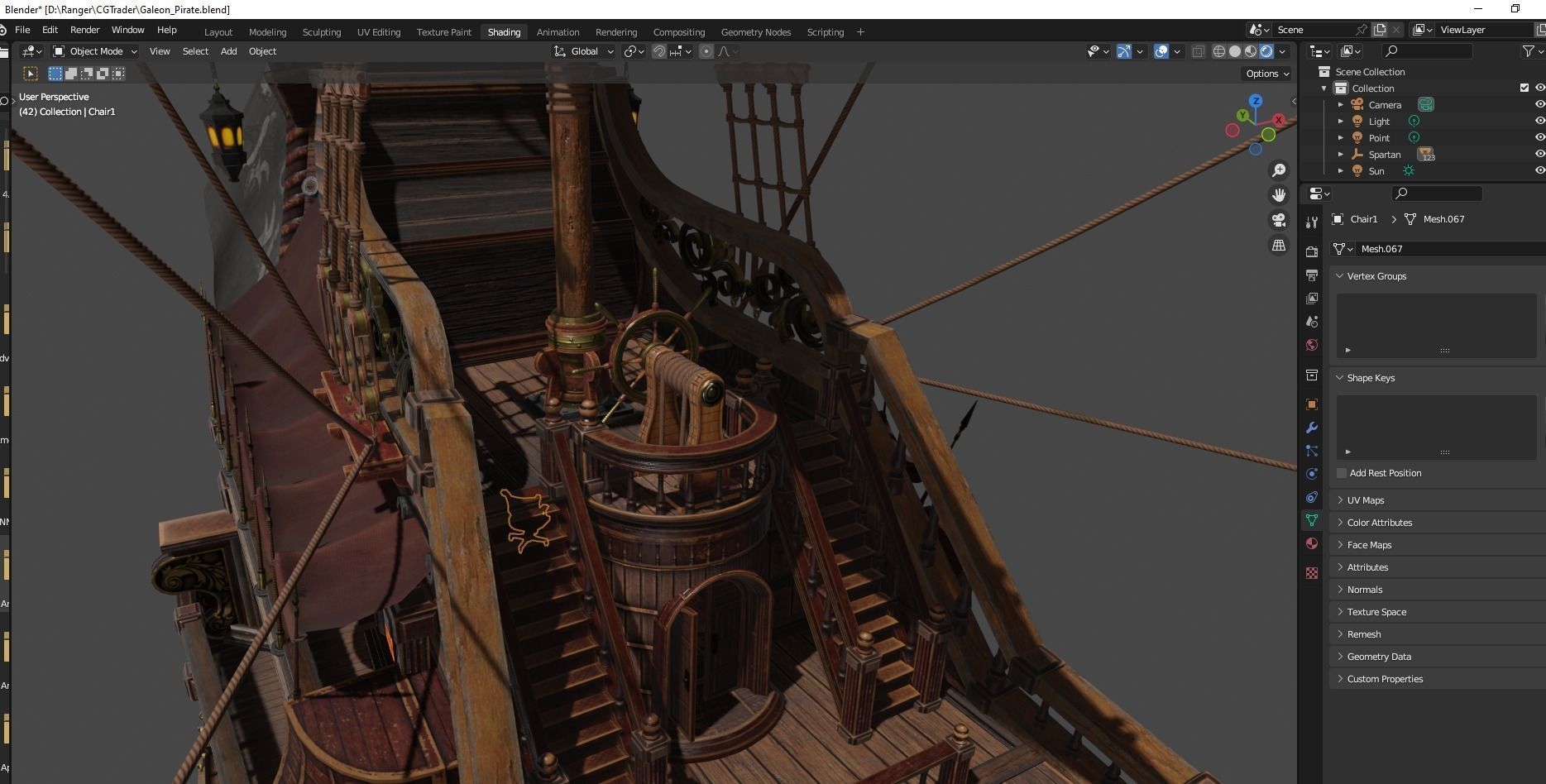The width and height of the screenshot is (1546, 784).
Task: Open the Render menu
Action: point(85,30)
